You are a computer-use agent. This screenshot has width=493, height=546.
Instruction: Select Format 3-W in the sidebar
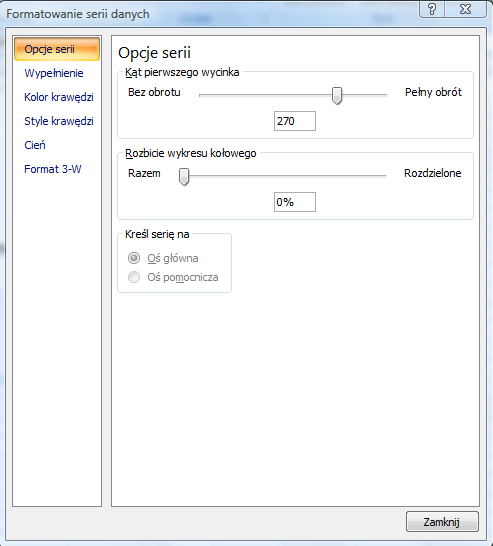click(x=53, y=169)
